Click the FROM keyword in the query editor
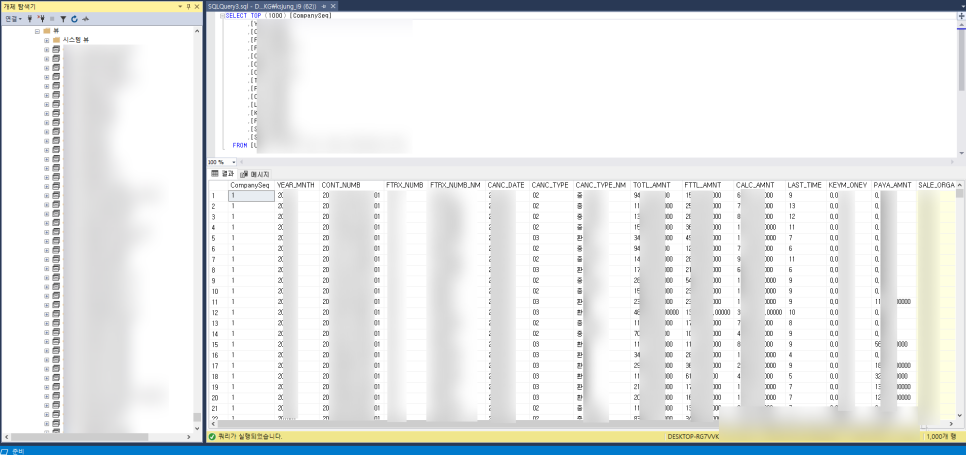This screenshot has width=966, height=455. 240,145
